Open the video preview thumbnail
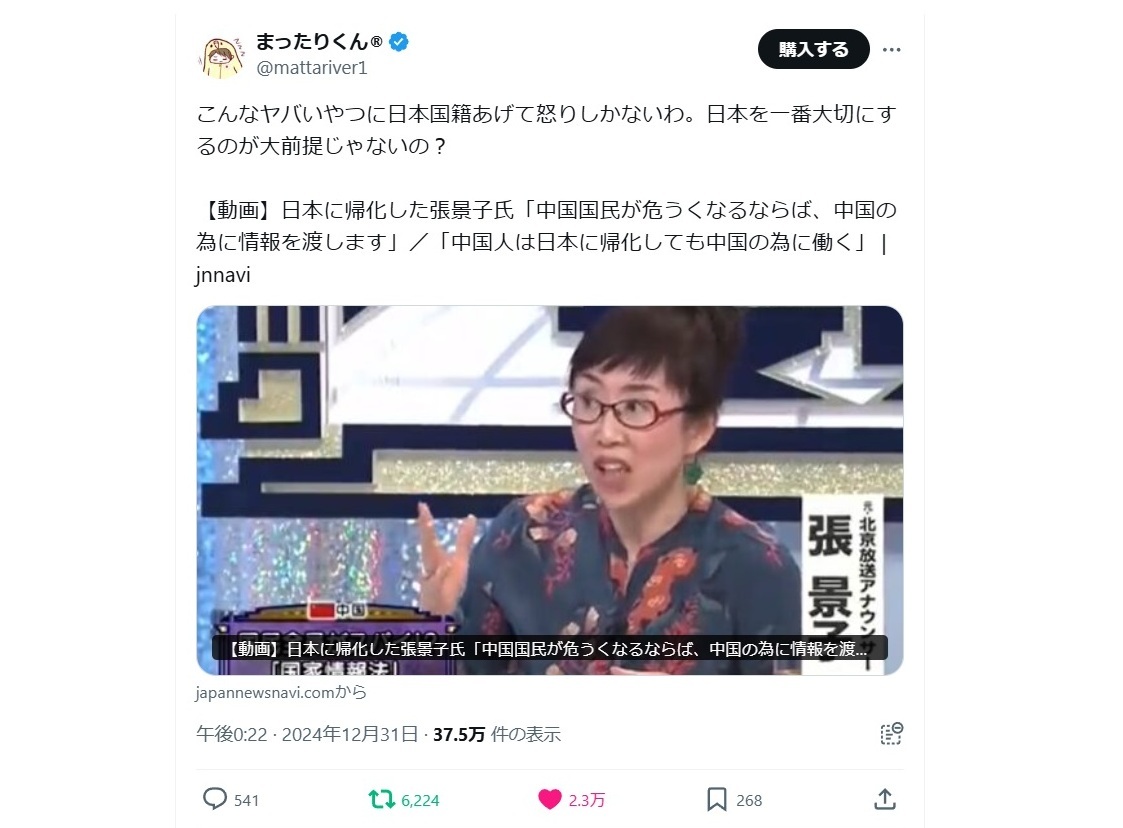This screenshot has height=828, width=1123. (549, 490)
